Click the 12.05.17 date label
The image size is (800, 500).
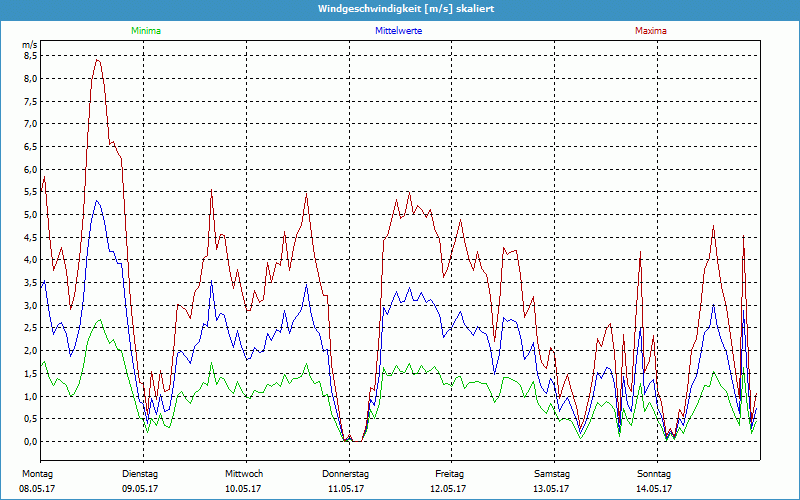click(x=448, y=489)
